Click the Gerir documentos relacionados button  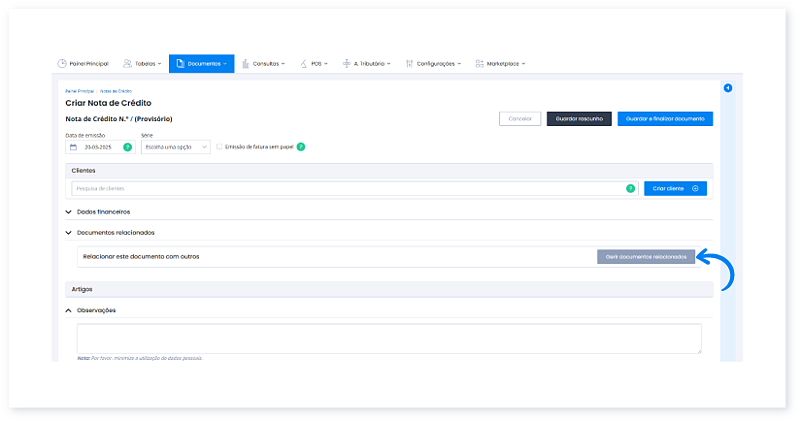[x=645, y=257]
